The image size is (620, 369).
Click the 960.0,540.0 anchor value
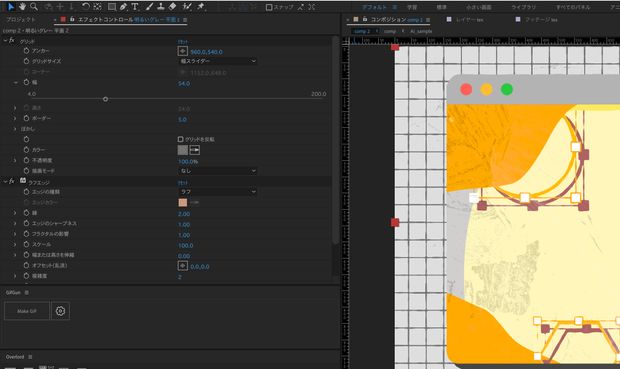[206, 52]
